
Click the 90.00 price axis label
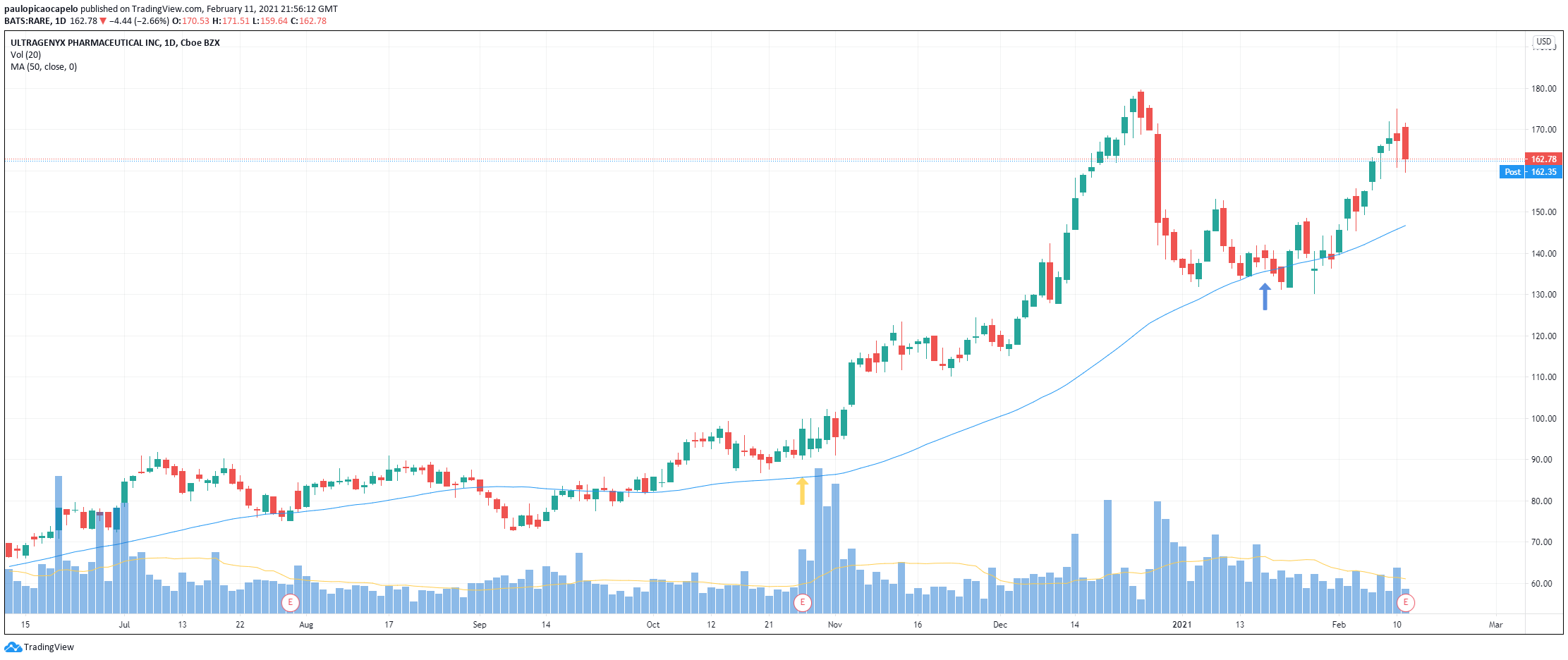[x=1541, y=460]
